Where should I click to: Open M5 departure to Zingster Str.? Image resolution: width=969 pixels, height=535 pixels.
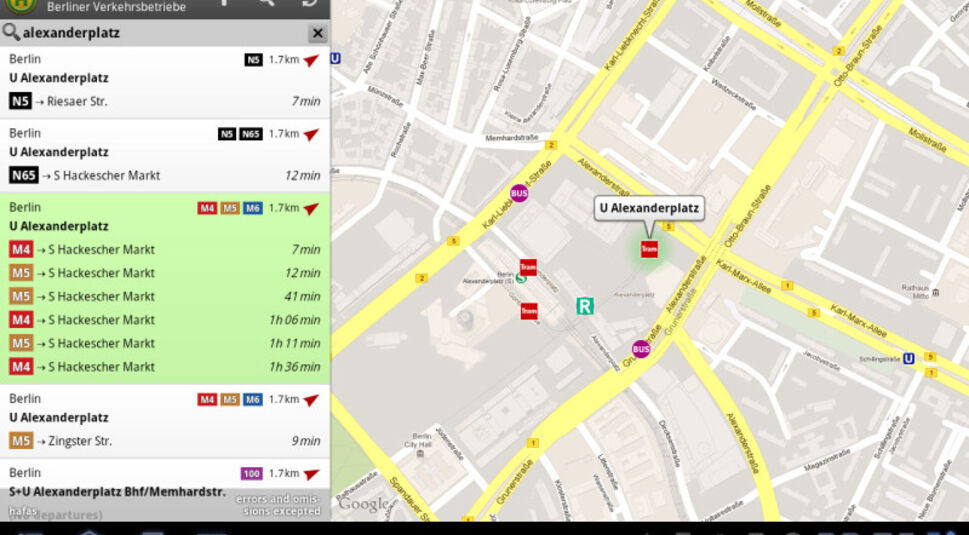pyautogui.click(x=165, y=441)
